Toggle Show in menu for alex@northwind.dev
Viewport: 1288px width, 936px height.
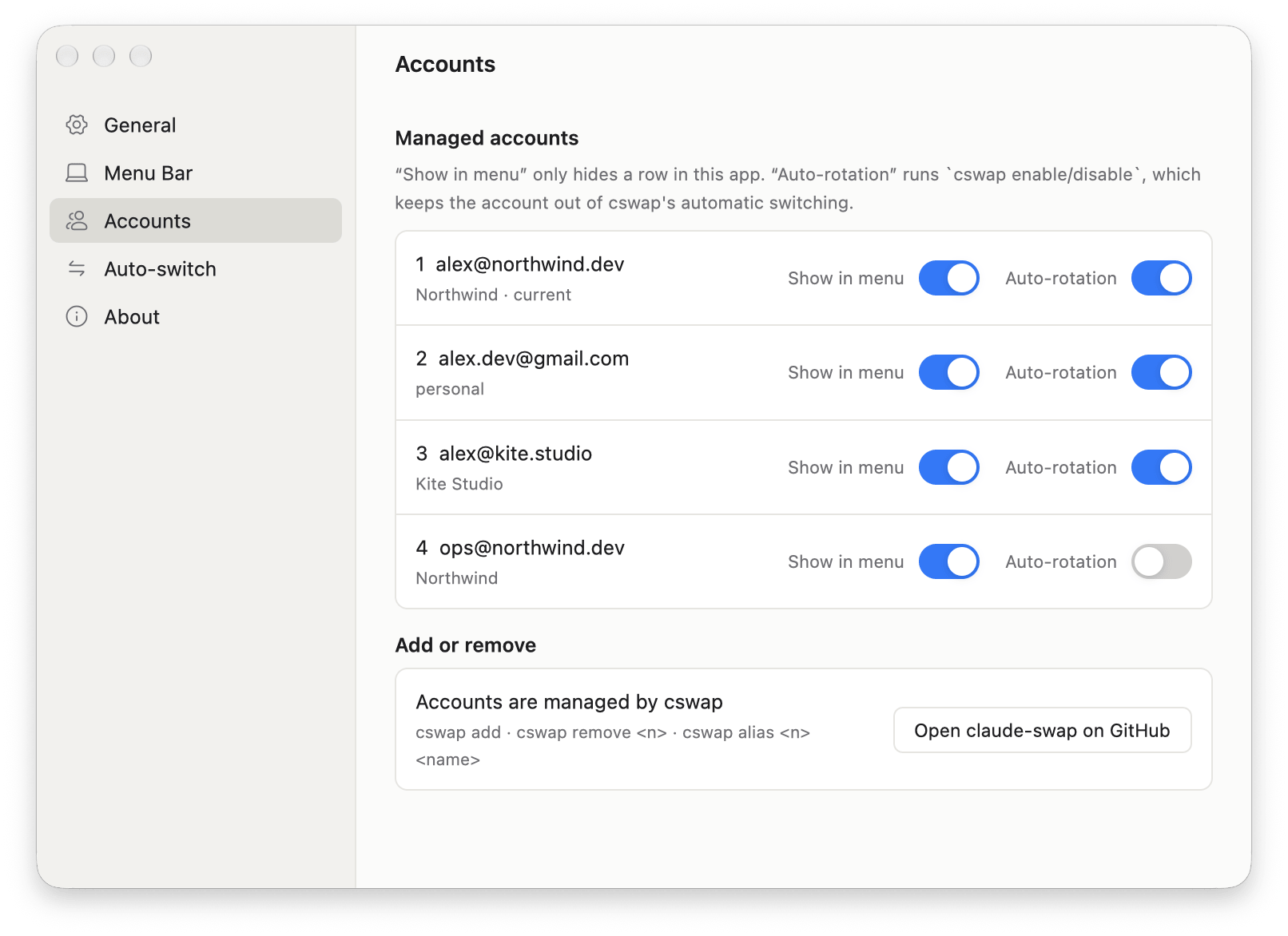(948, 278)
